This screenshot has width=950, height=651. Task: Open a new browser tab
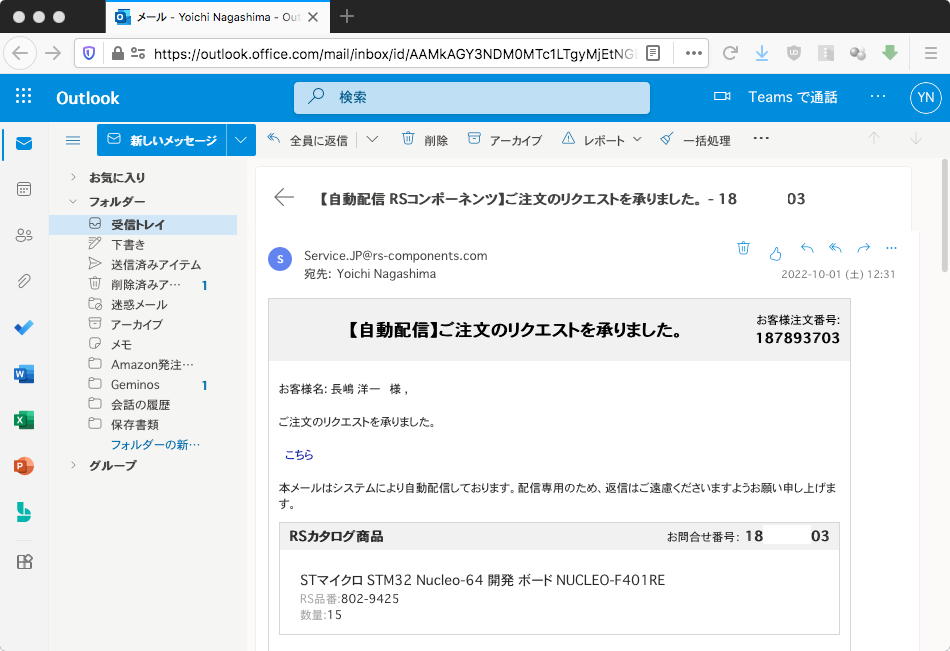coord(347,16)
